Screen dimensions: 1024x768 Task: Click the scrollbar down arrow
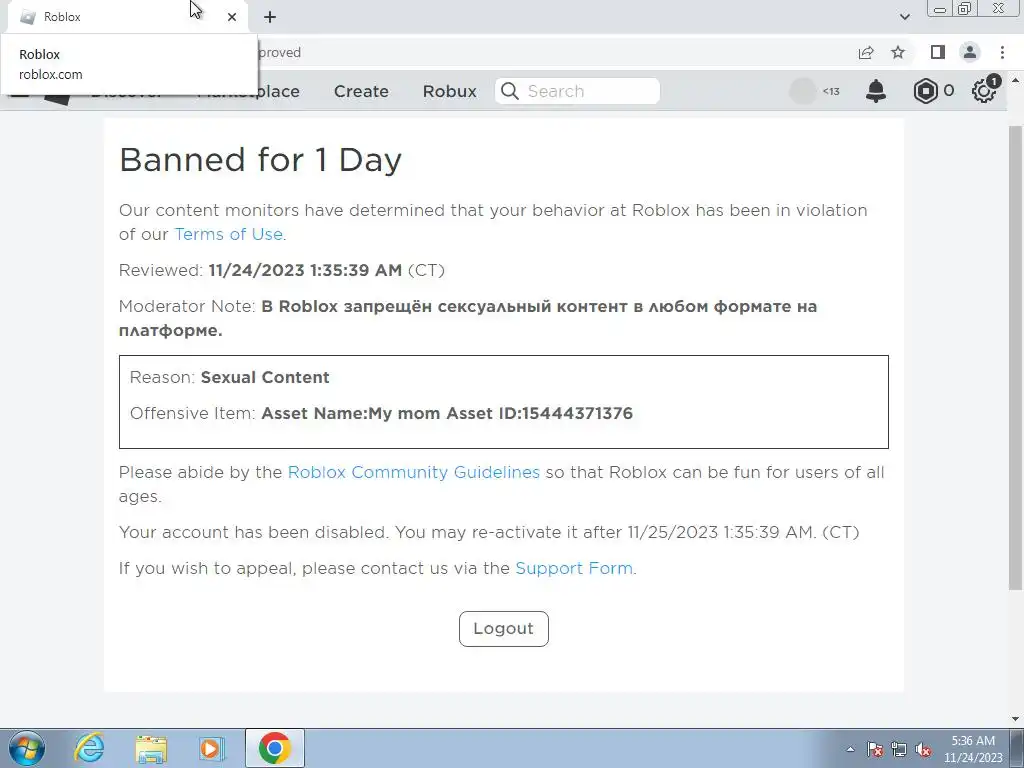pos(1016,719)
